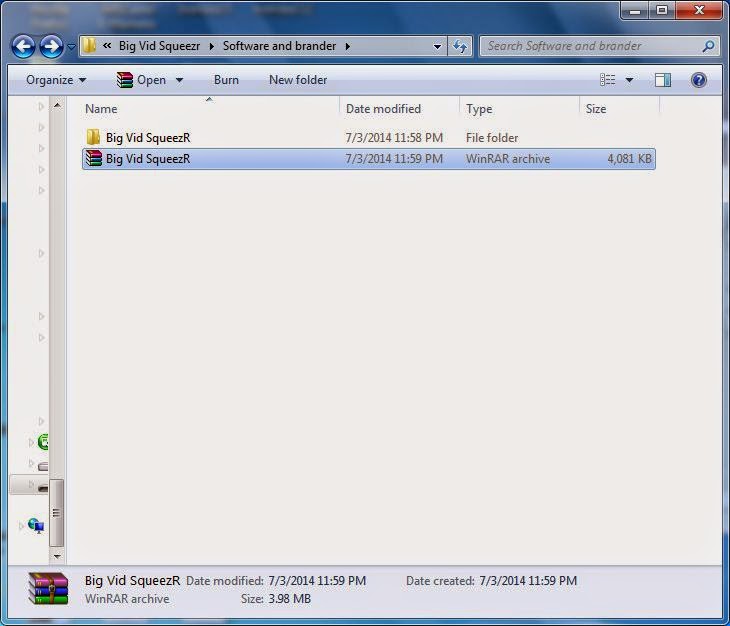
Task: Click the Big Vid Squeezr breadcrumb
Action: (159, 46)
